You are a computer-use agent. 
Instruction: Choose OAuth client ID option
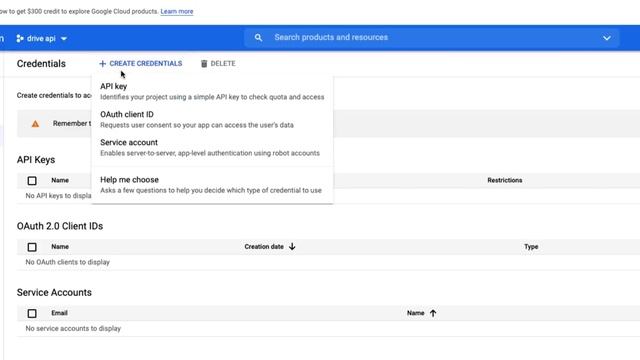click(212, 120)
